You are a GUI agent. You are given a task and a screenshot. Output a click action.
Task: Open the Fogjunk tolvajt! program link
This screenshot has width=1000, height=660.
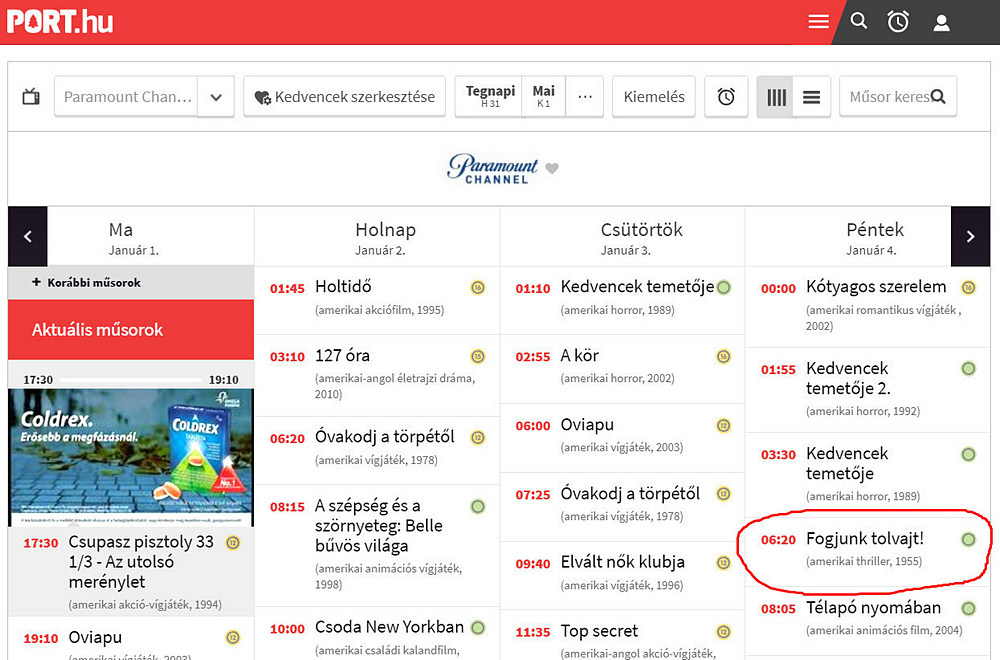(864, 539)
